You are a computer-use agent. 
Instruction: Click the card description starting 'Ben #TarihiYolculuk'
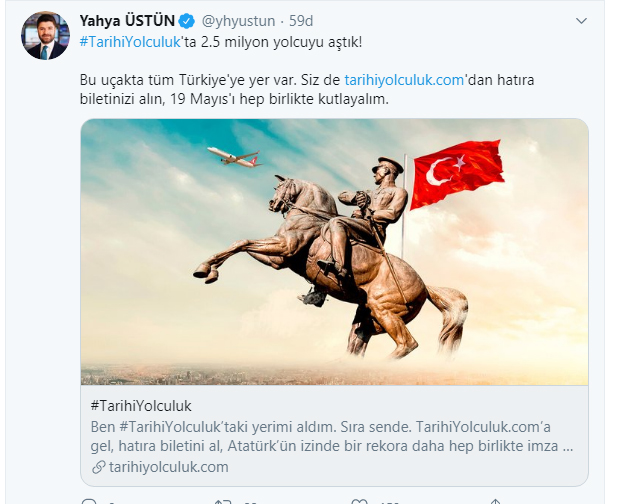[332, 436]
